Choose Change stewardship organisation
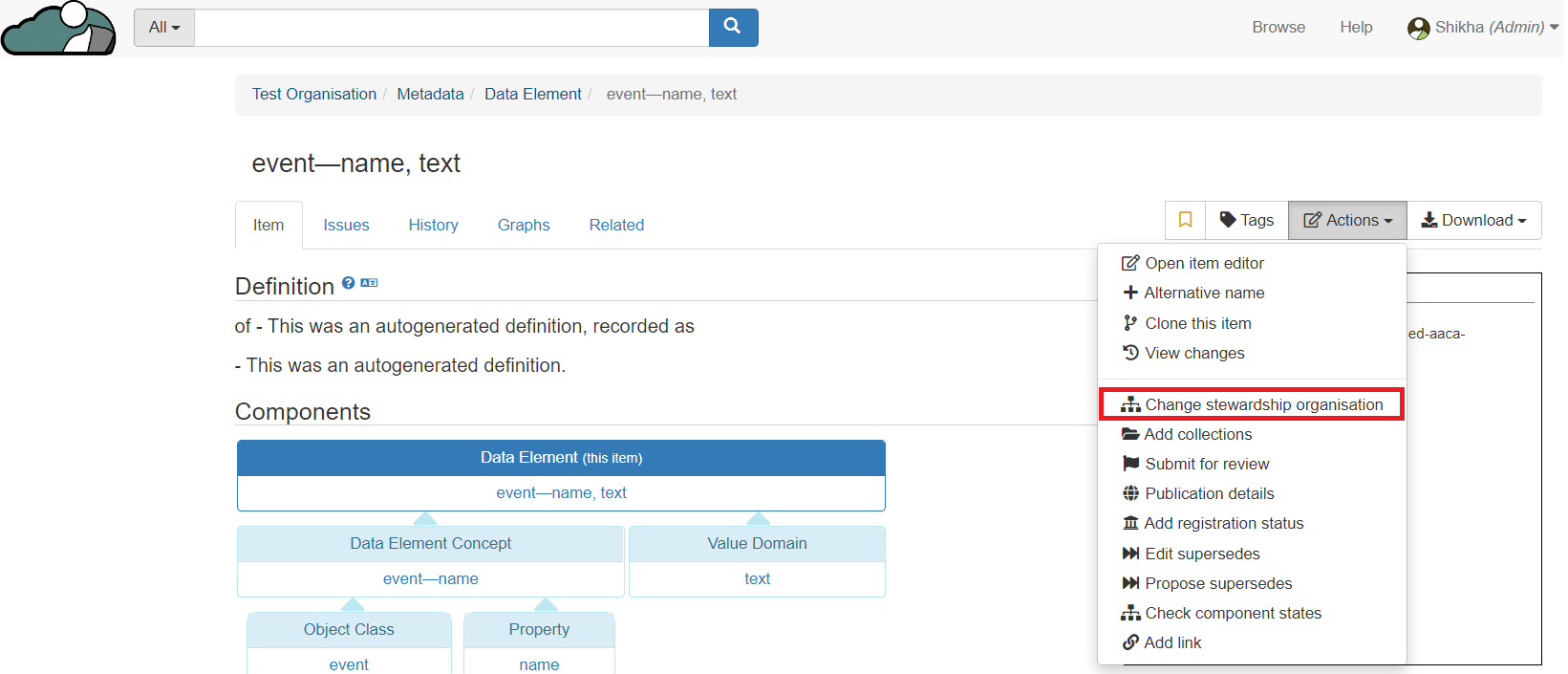Image resolution: width=1568 pixels, height=674 pixels. pos(1263,404)
